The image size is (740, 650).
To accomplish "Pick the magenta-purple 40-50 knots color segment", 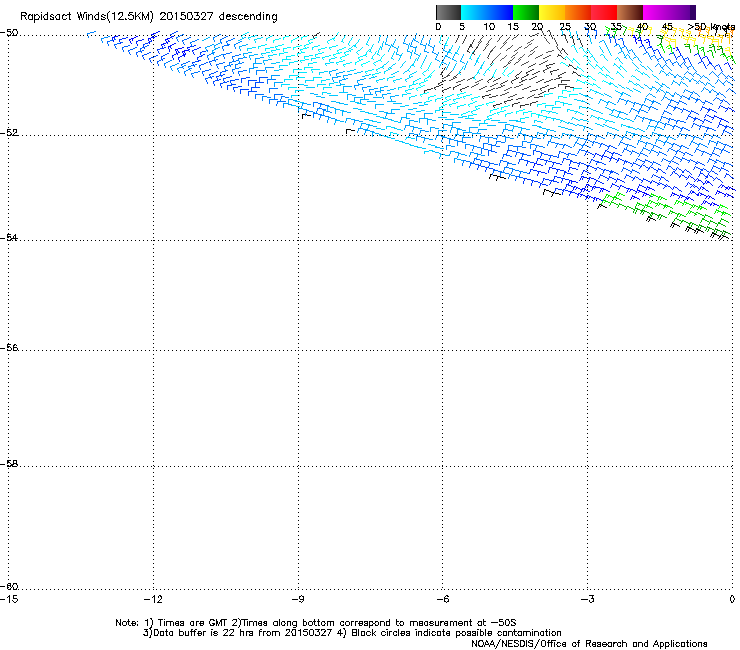I will coord(669,12).
